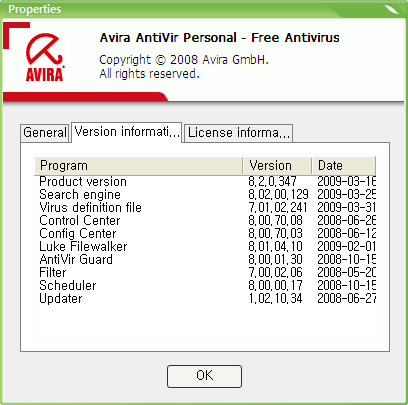Click version value 8.2.0.347

tap(272, 182)
